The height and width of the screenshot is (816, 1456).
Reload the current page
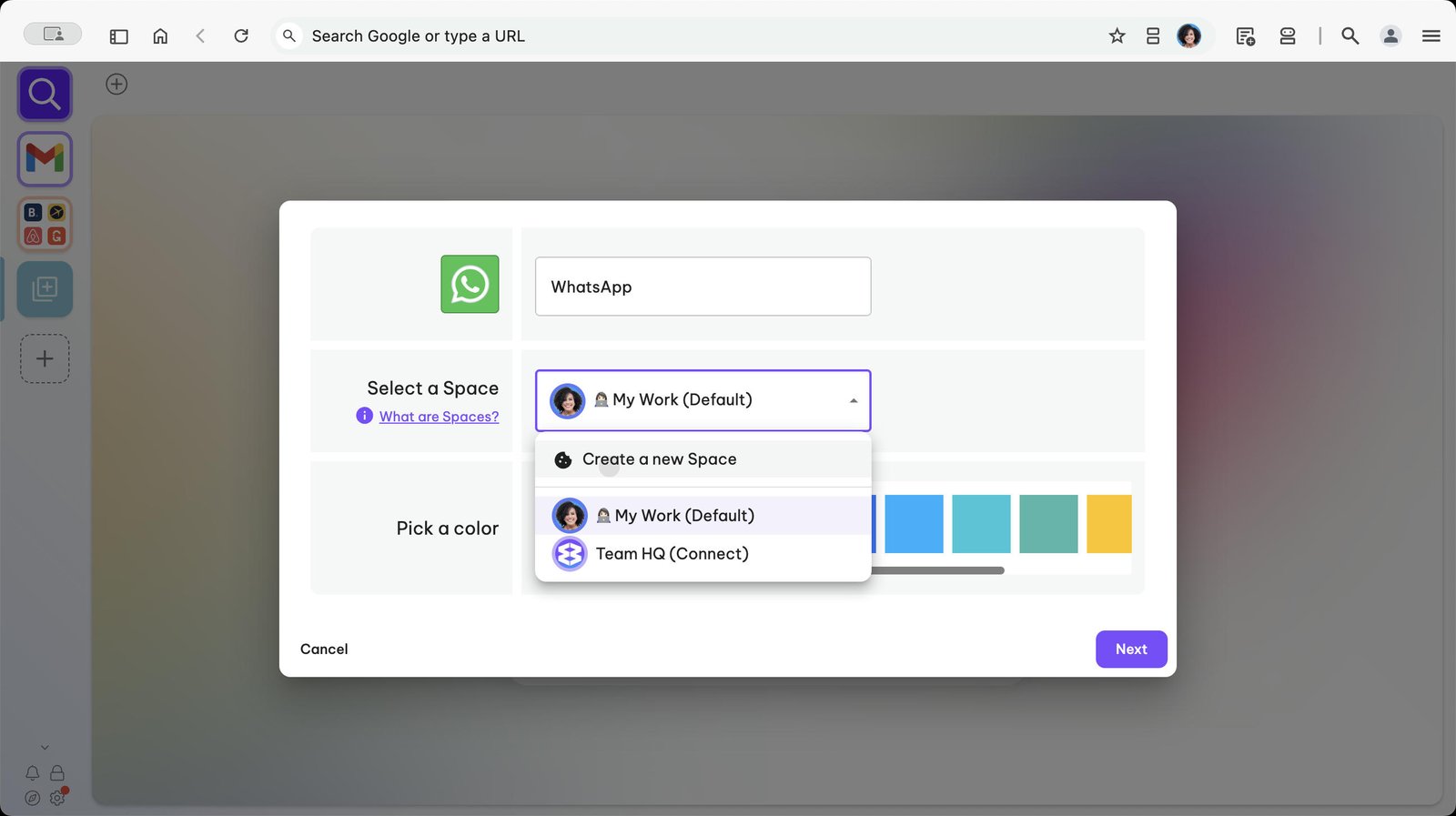[x=241, y=36]
